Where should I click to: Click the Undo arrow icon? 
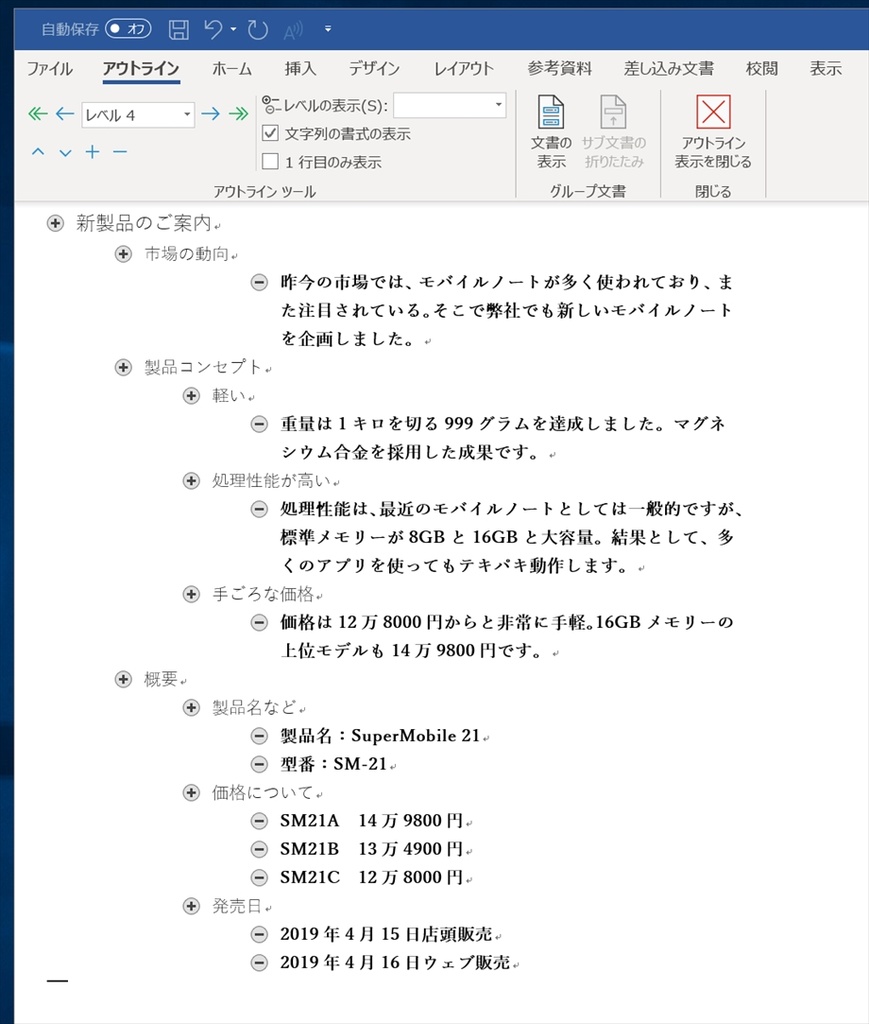213,29
